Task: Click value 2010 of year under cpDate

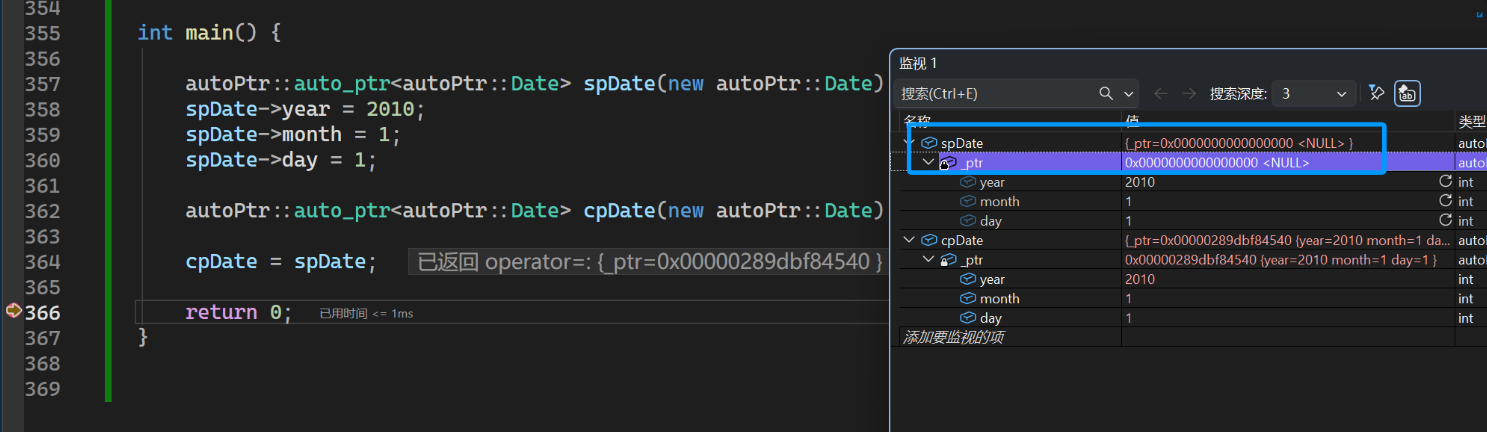Action: click(x=1140, y=279)
